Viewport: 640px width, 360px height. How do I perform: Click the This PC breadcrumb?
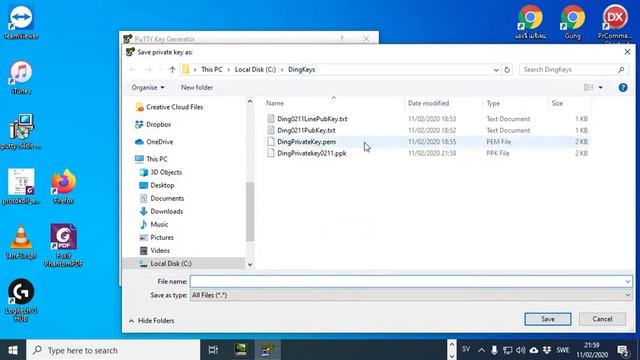click(x=212, y=70)
